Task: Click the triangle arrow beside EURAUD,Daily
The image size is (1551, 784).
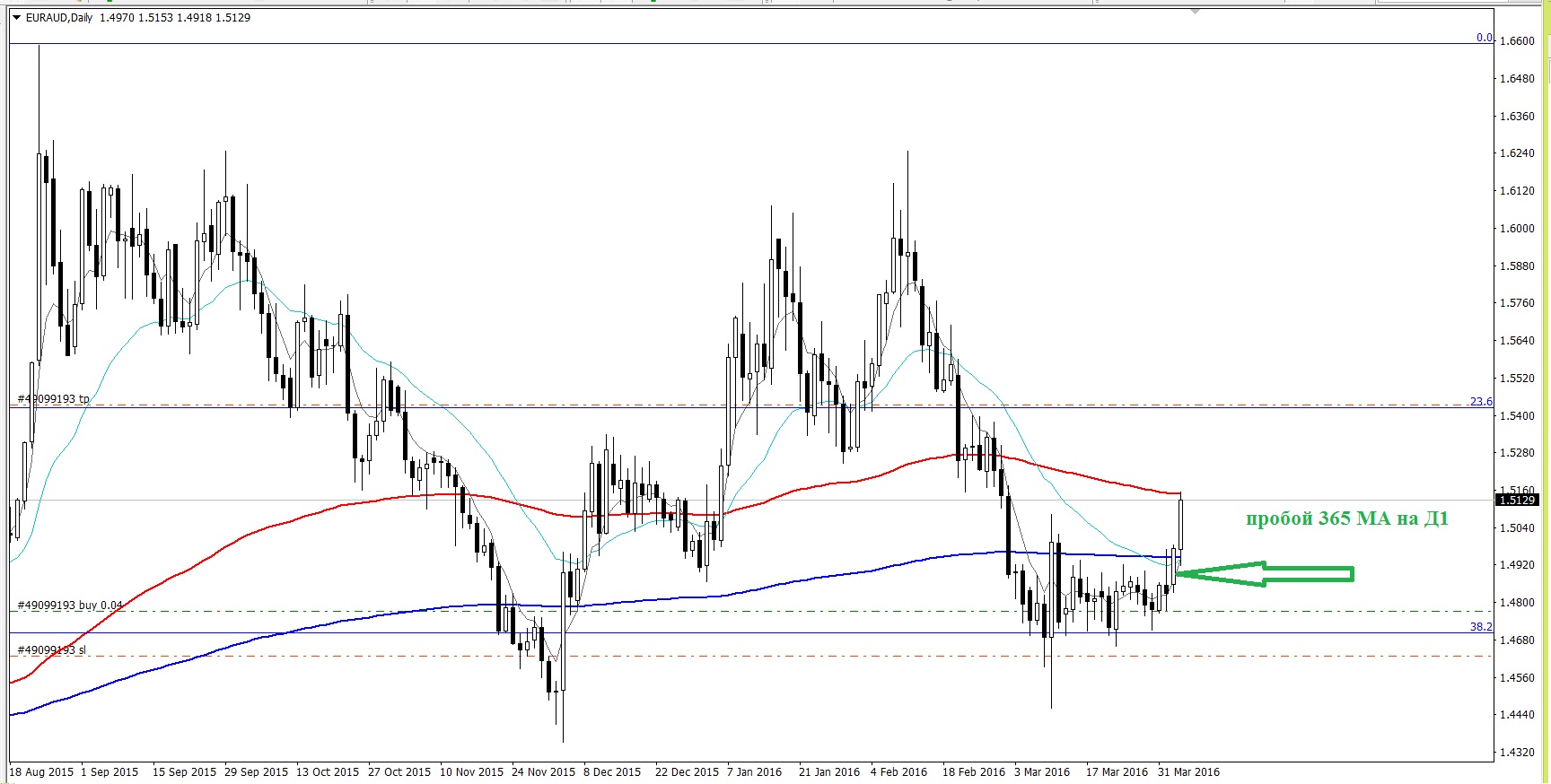Action: (x=16, y=18)
